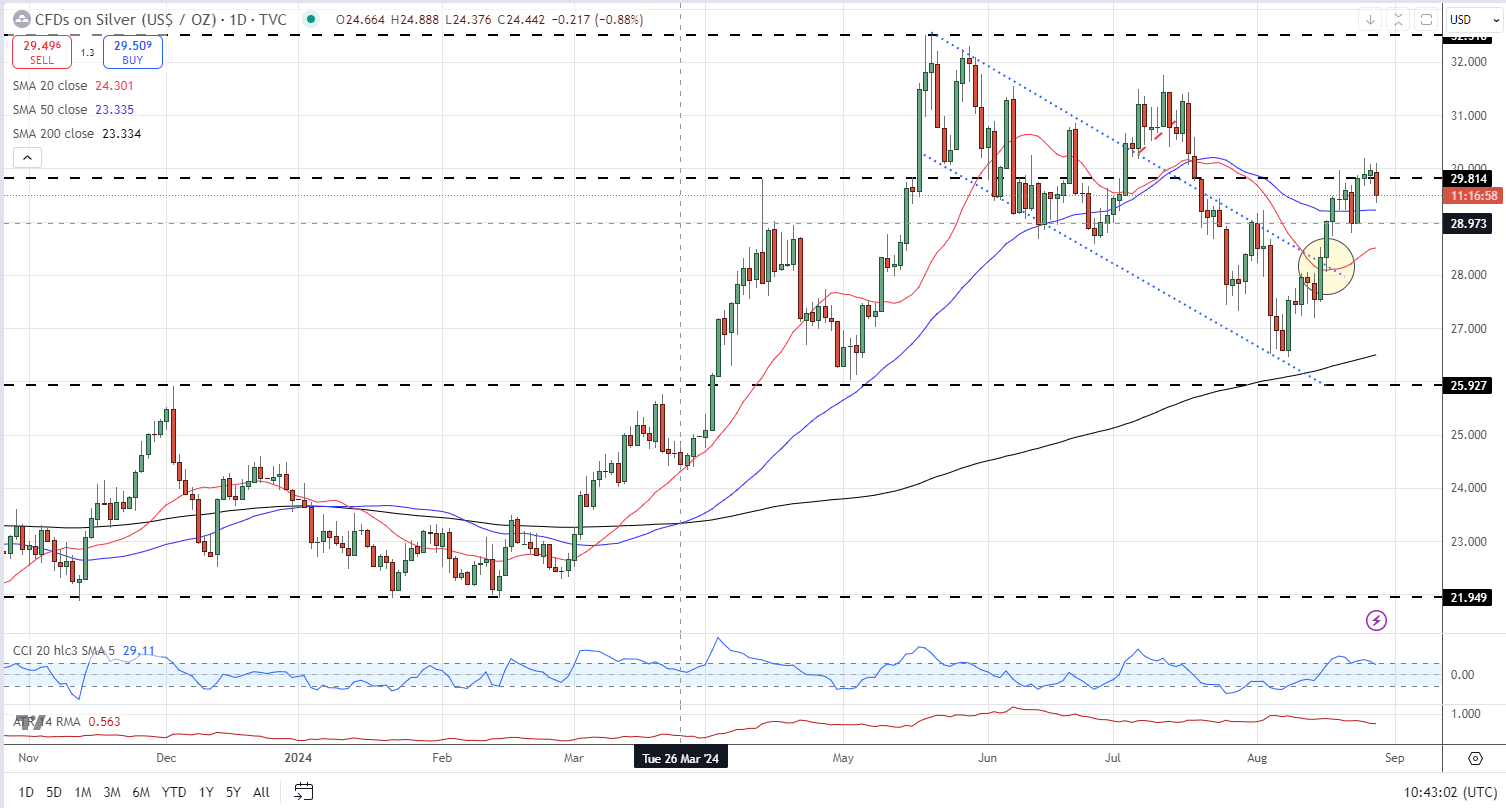The width and height of the screenshot is (1506, 808).
Task: Click the red SELL price button
Action: click(x=40, y=52)
